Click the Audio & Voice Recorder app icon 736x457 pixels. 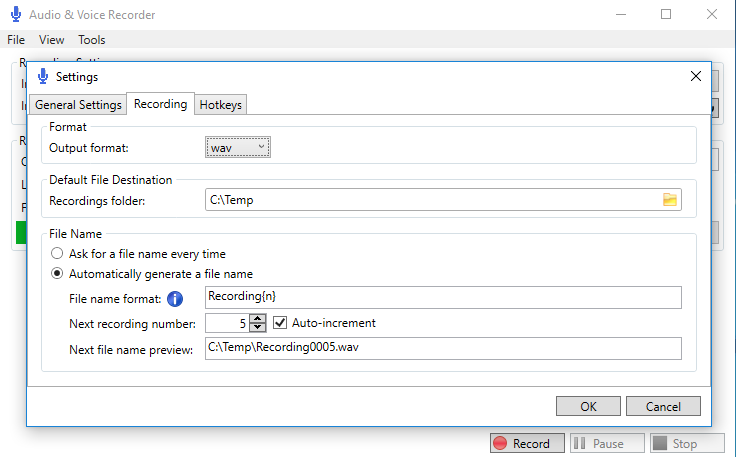[16, 15]
